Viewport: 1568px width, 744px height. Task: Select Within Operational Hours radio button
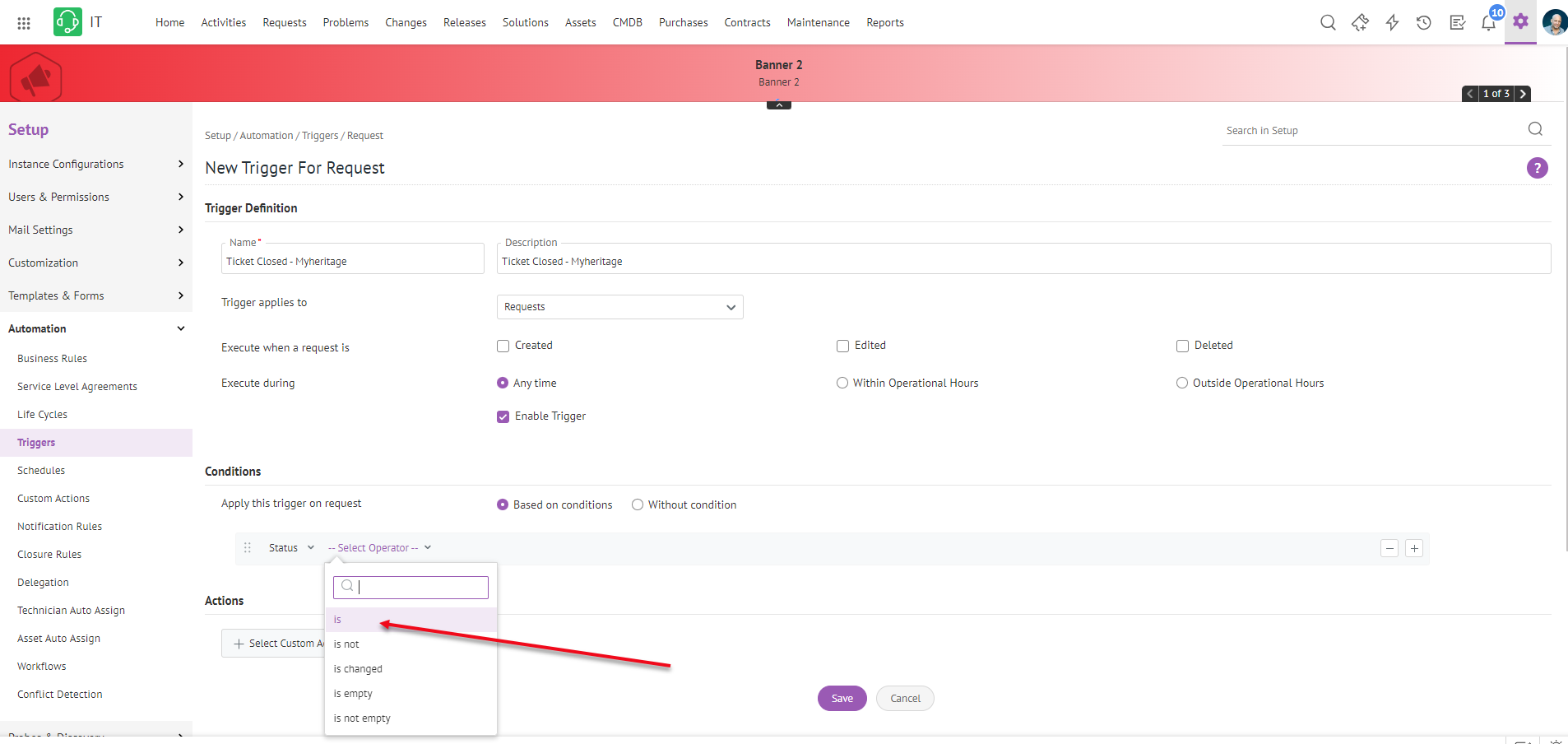tap(842, 384)
